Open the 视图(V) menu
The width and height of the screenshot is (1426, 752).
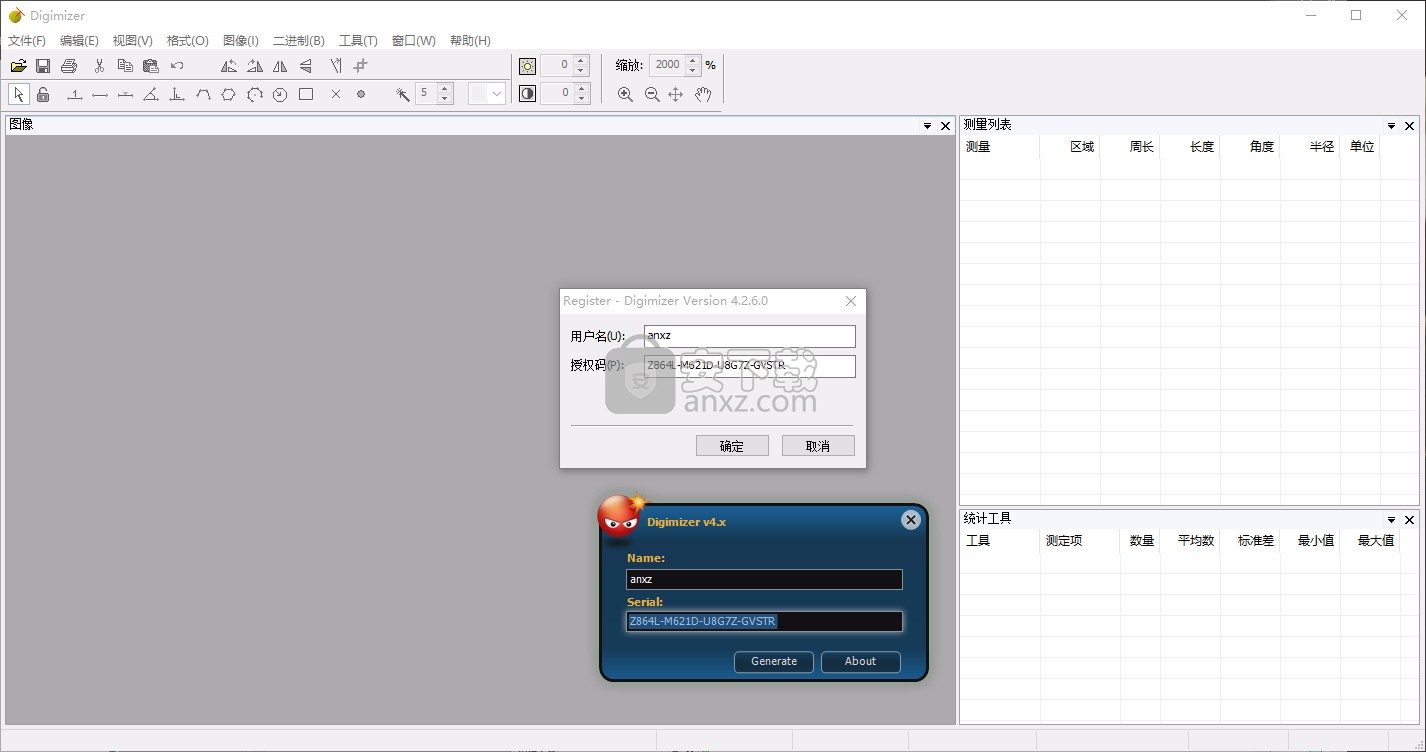click(132, 41)
